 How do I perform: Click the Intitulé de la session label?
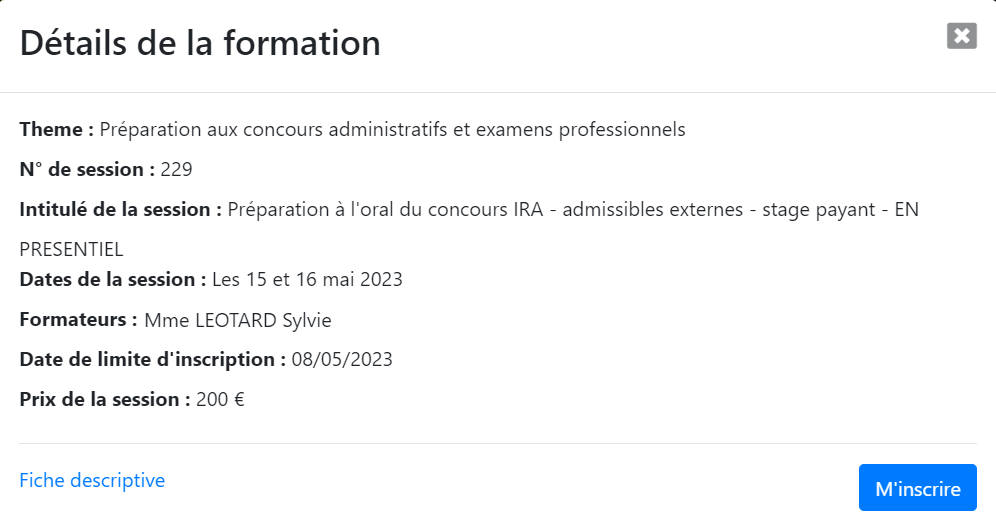point(121,209)
